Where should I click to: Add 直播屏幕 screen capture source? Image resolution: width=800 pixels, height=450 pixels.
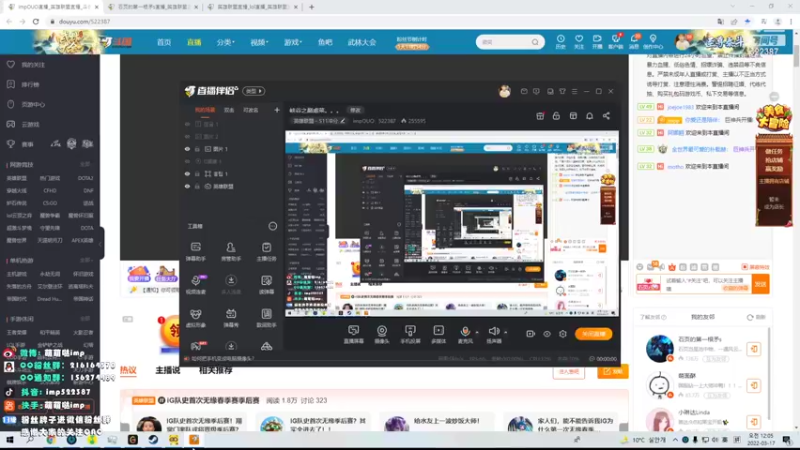[353, 335]
